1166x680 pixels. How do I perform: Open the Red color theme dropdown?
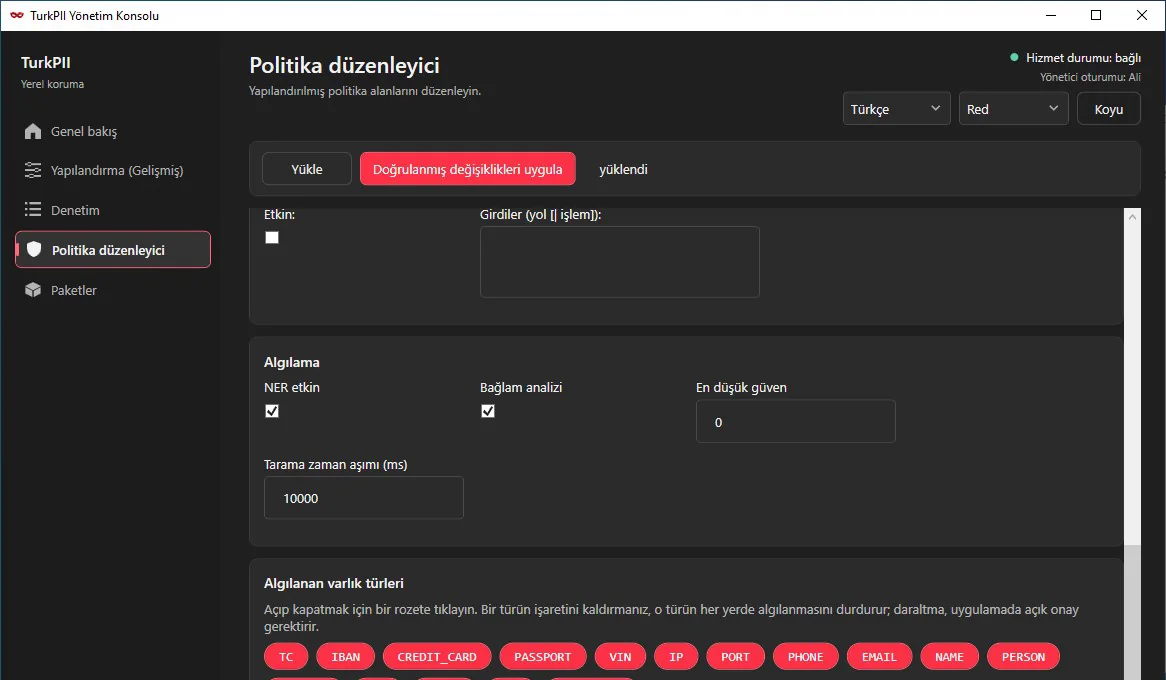point(1014,109)
